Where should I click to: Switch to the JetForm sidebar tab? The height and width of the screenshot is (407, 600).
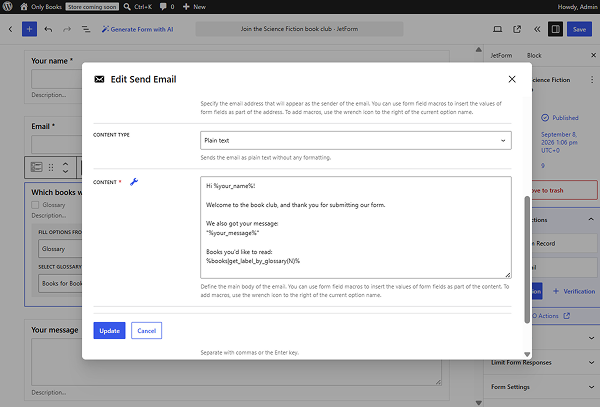click(x=501, y=55)
